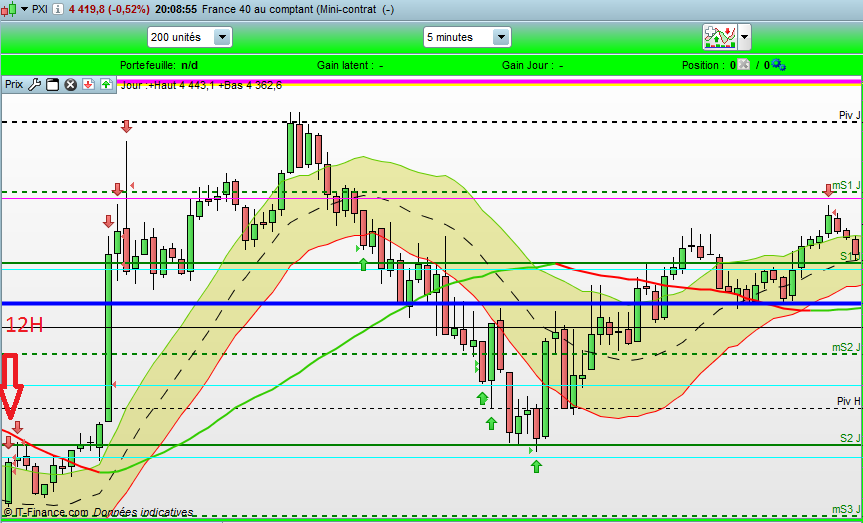This screenshot has height=523, width=863.
Task: Click the PXI ticker text
Action: point(41,9)
